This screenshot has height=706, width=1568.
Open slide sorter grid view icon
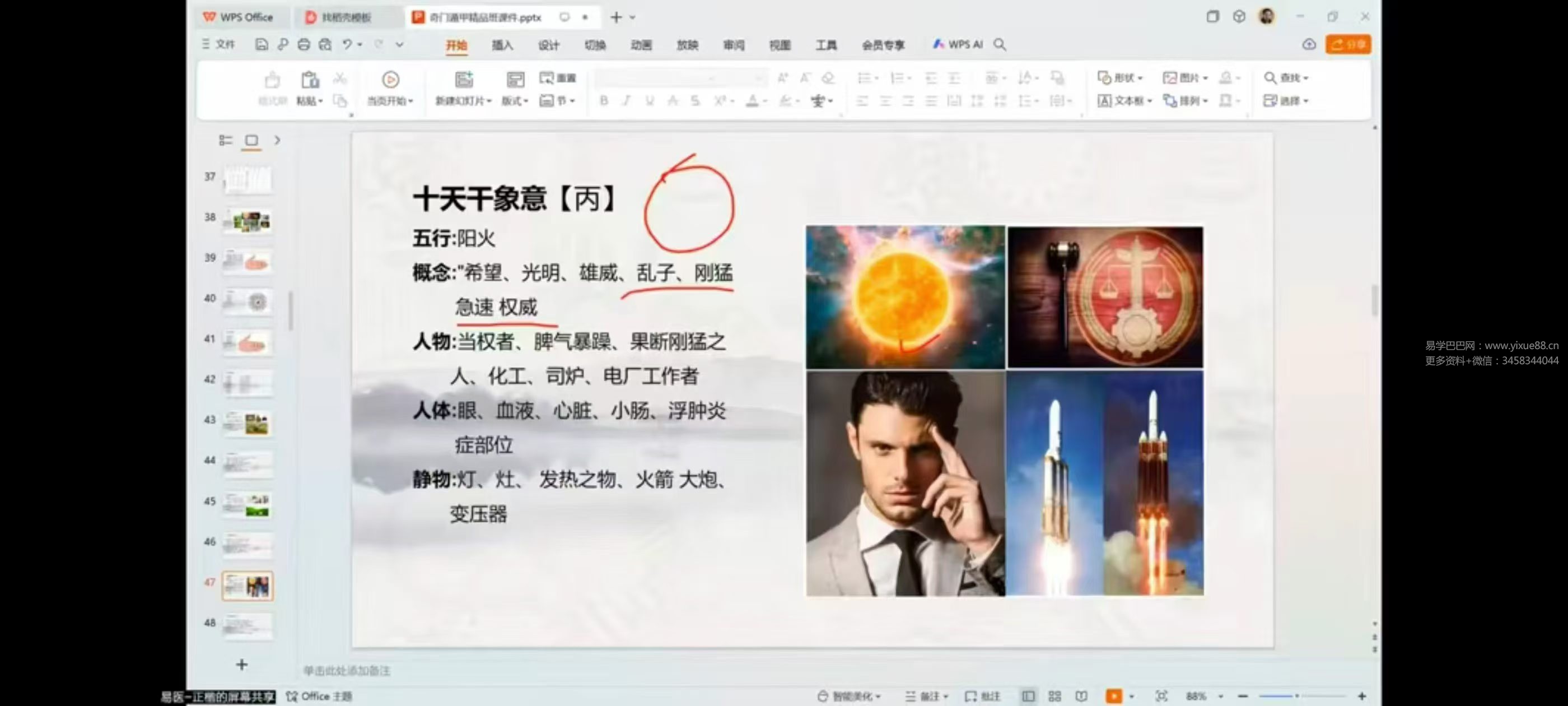[1055, 696]
